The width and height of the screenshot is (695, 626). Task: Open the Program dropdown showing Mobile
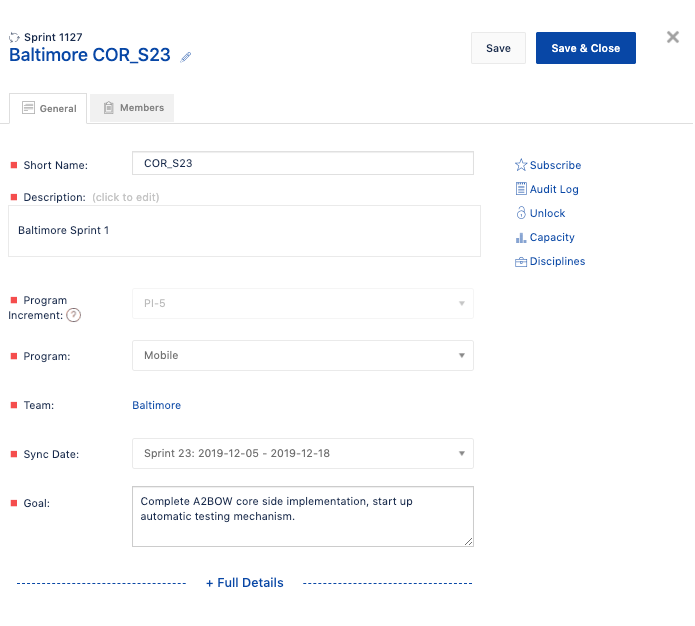303,356
